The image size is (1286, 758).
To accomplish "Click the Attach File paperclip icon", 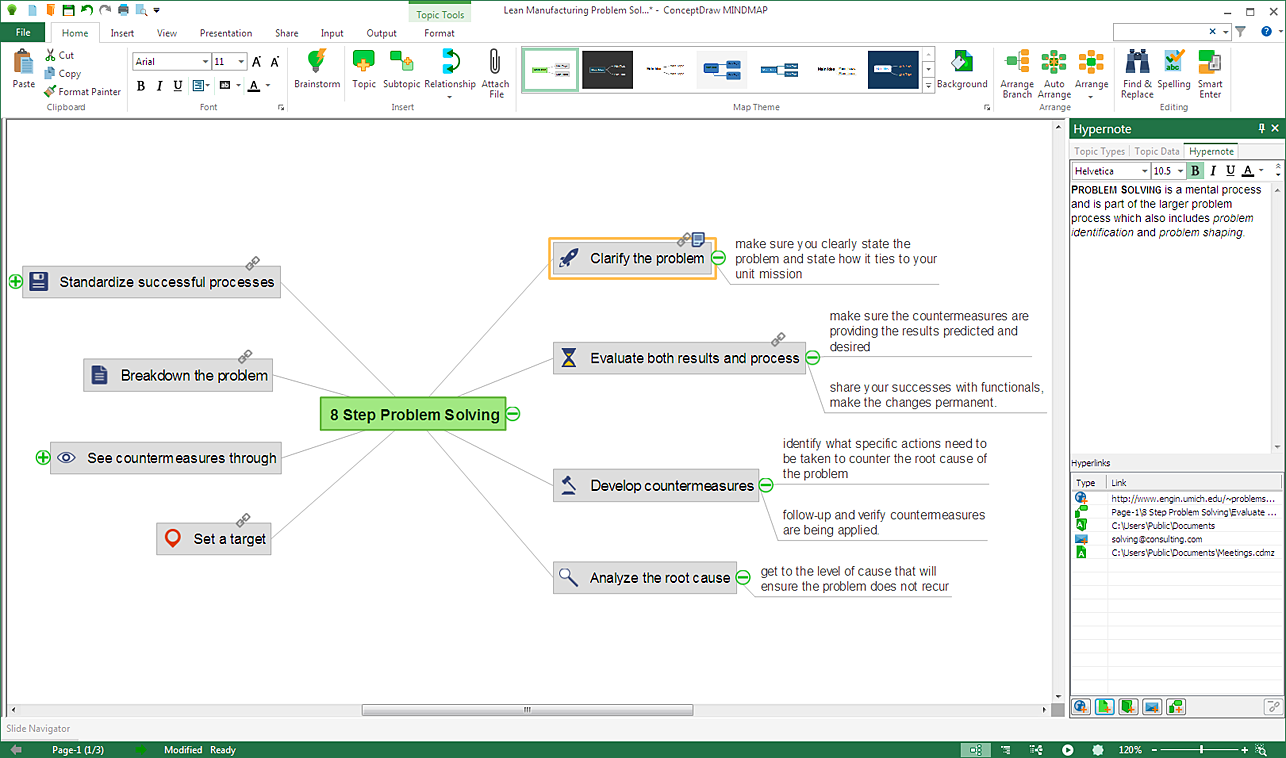I will point(495,63).
